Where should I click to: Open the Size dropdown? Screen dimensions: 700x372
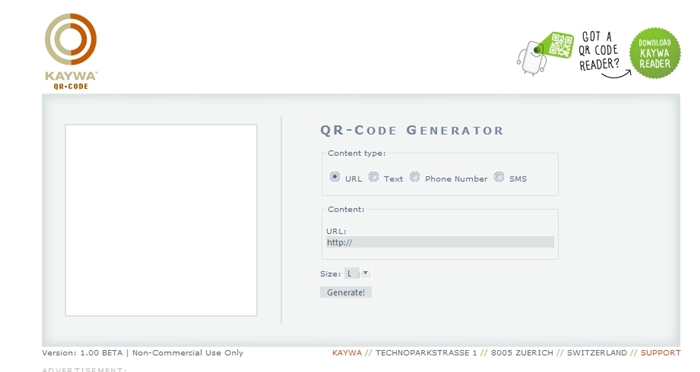click(x=358, y=273)
